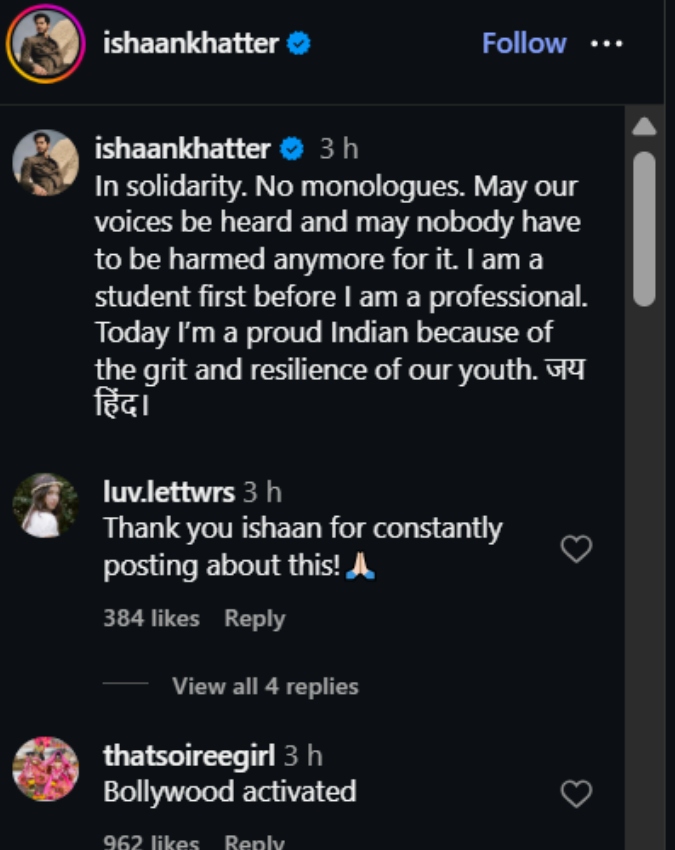Open ishaankhatter username in post header
Image resolution: width=675 pixels, height=850 pixels.
tap(191, 43)
